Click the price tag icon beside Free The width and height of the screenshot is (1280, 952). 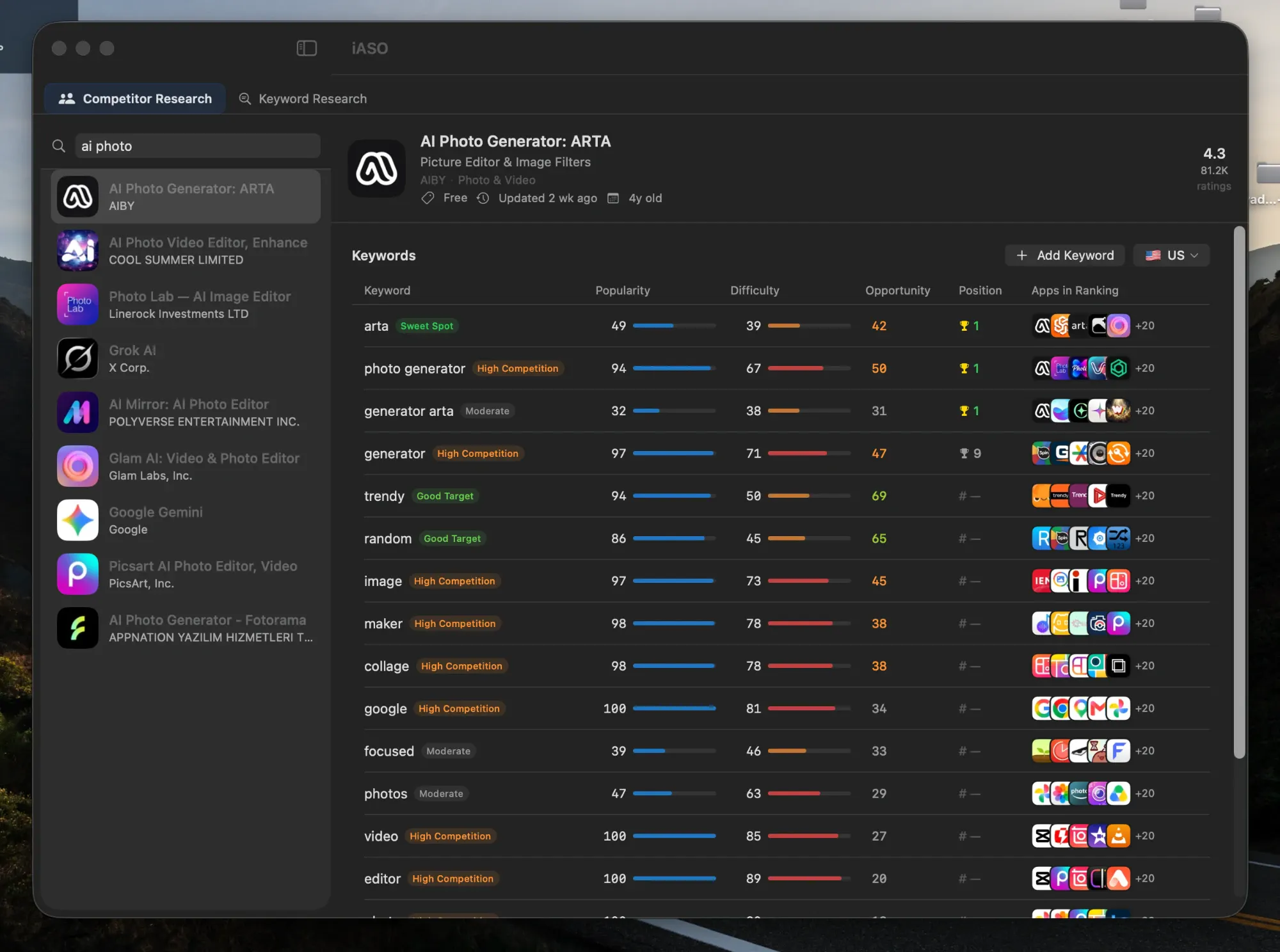428,198
